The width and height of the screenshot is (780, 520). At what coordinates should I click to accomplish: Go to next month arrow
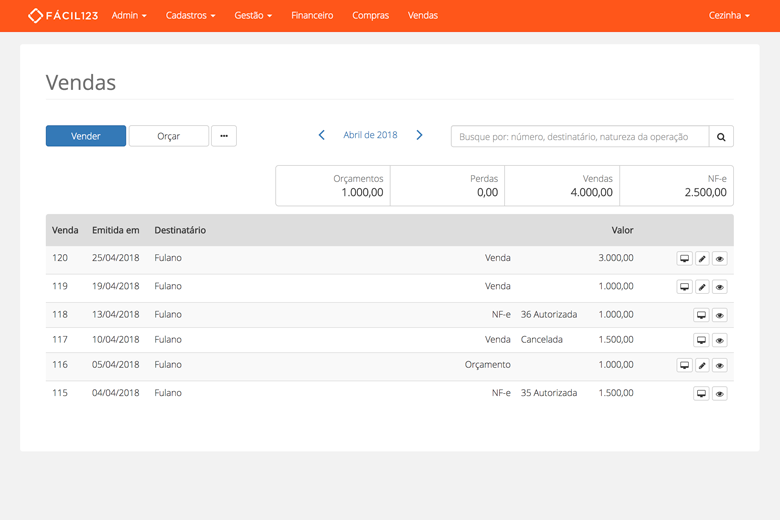click(x=419, y=135)
